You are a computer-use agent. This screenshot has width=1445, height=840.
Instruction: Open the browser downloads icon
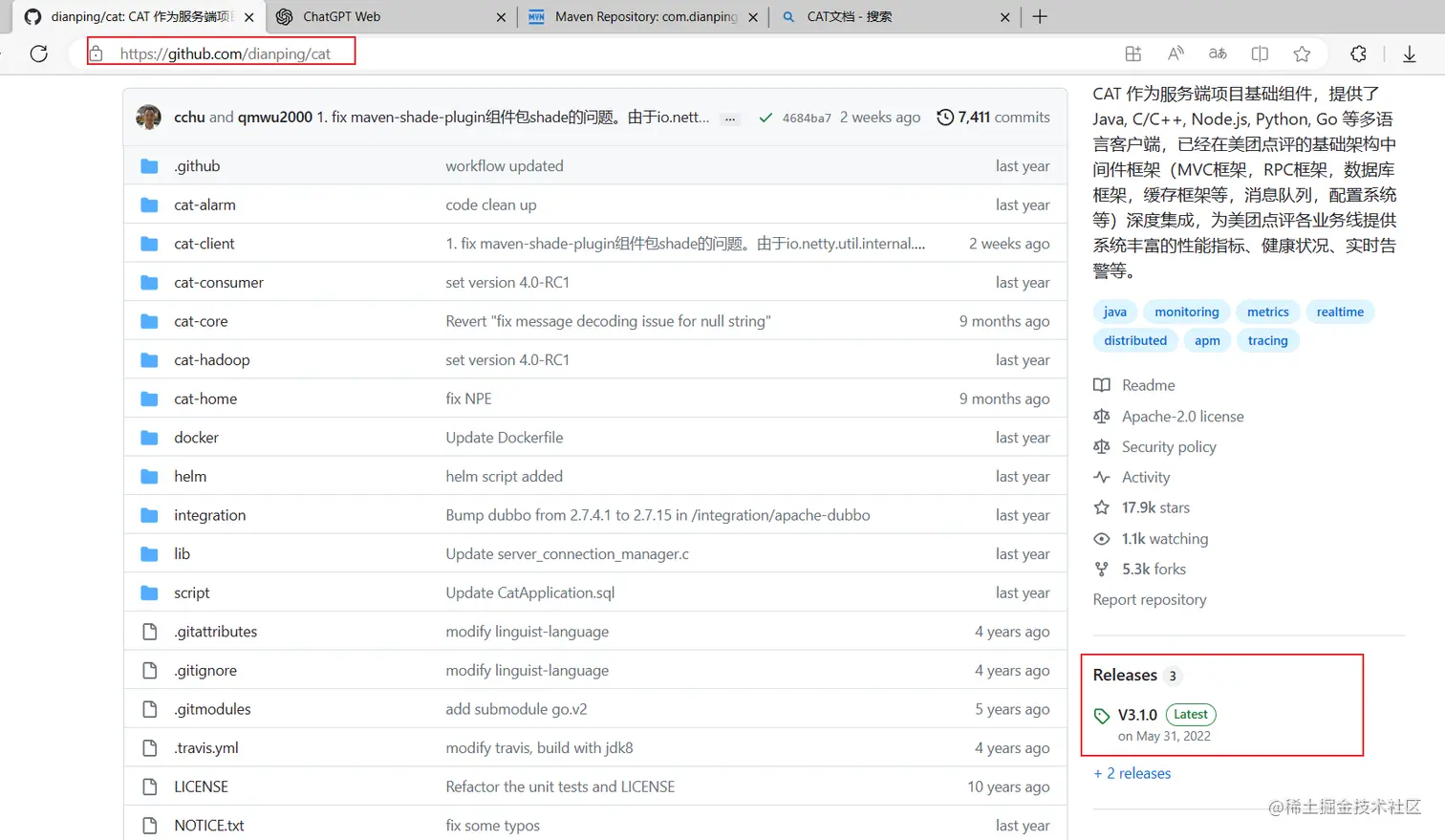[x=1409, y=54]
